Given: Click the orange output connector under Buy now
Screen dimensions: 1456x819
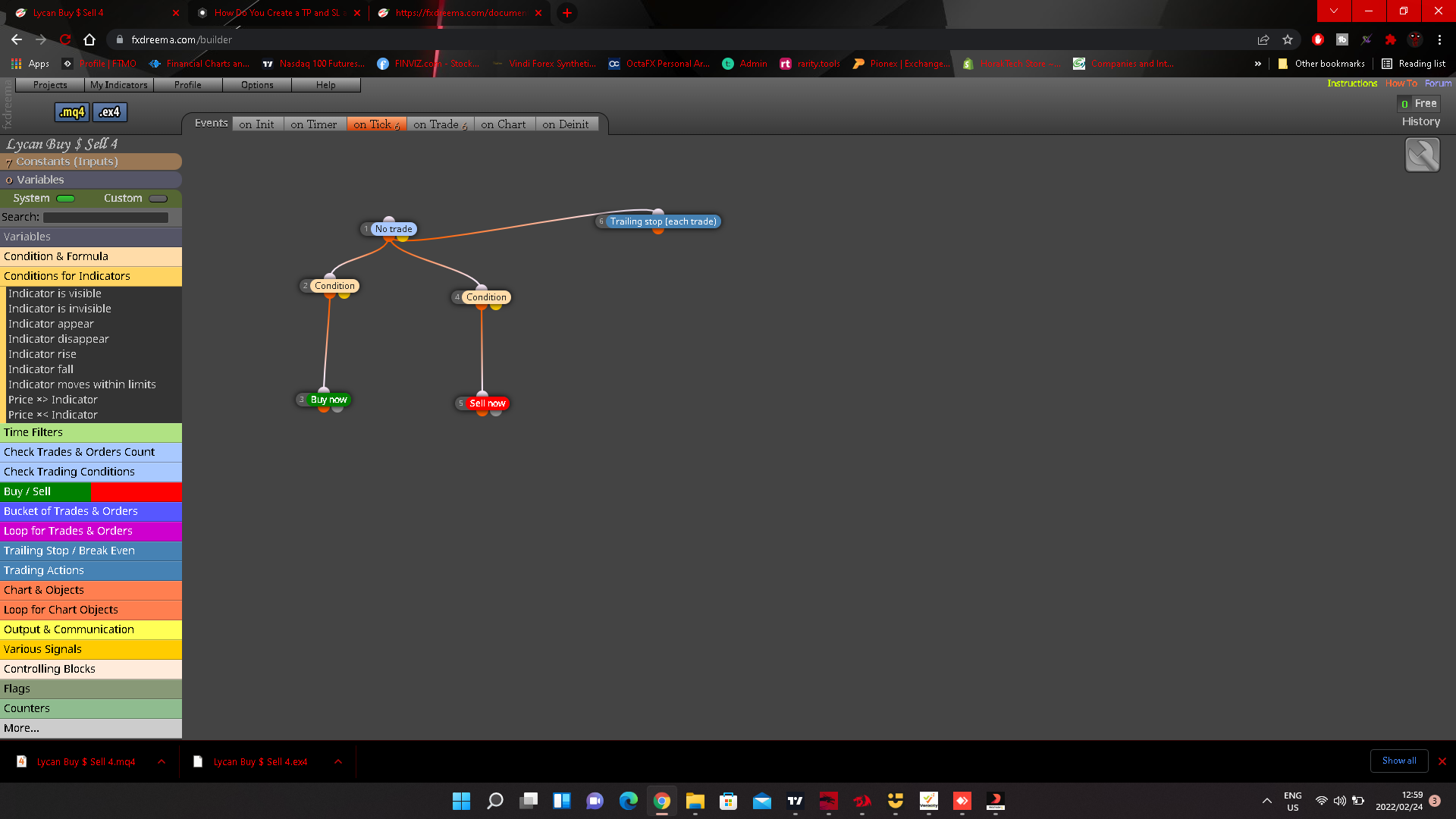Looking at the screenshot, I should [x=324, y=409].
